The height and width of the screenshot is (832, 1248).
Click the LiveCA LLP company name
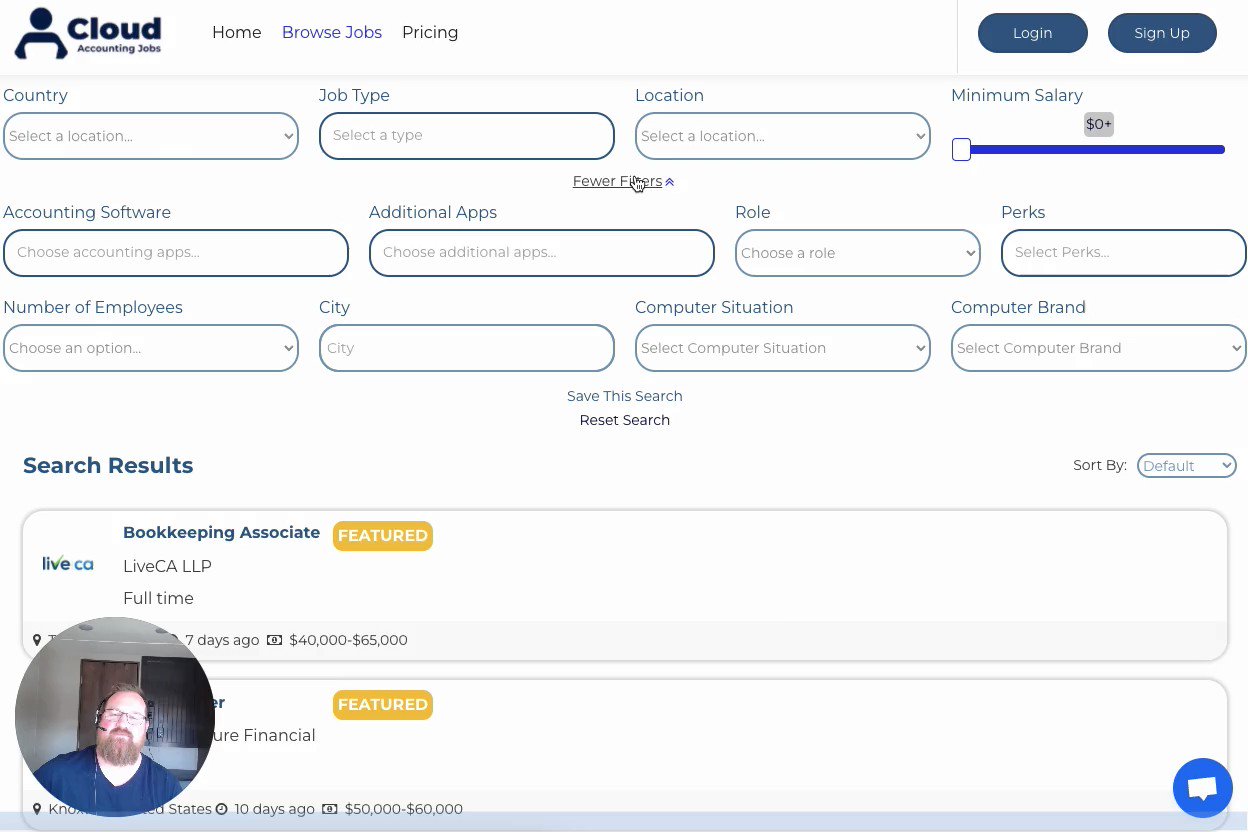pyautogui.click(x=167, y=567)
